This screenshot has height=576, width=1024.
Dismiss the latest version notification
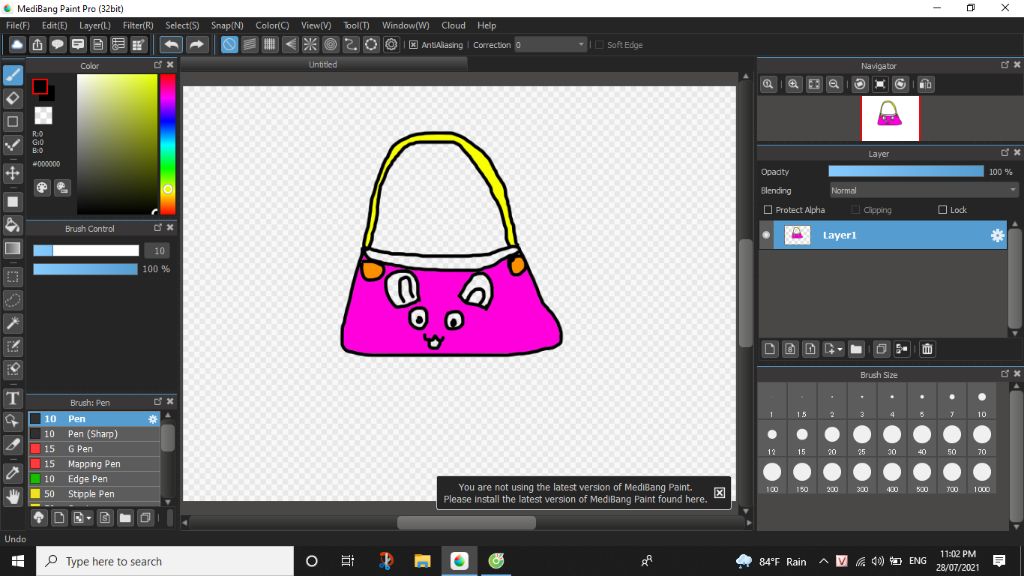click(x=719, y=493)
